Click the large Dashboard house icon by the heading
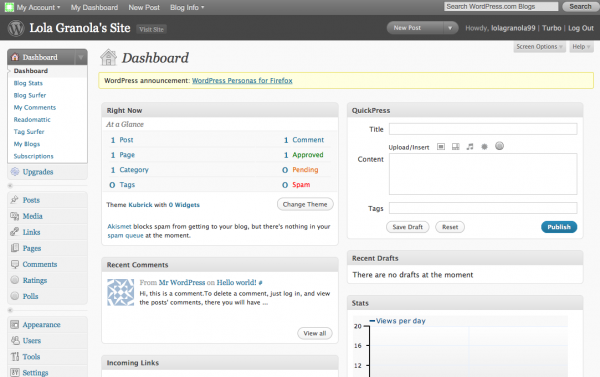 point(108,57)
